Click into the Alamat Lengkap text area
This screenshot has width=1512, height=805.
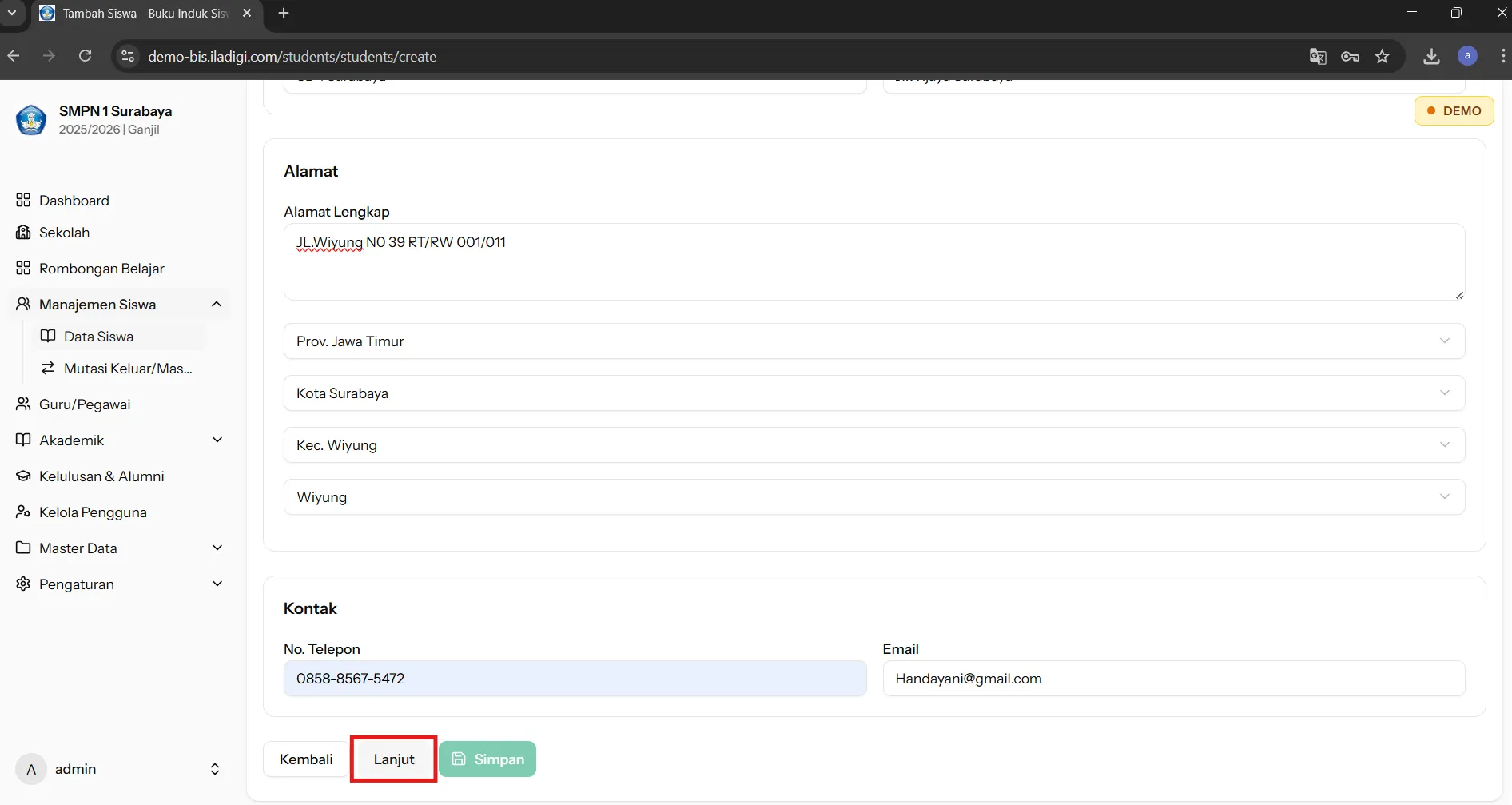click(x=874, y=262)
